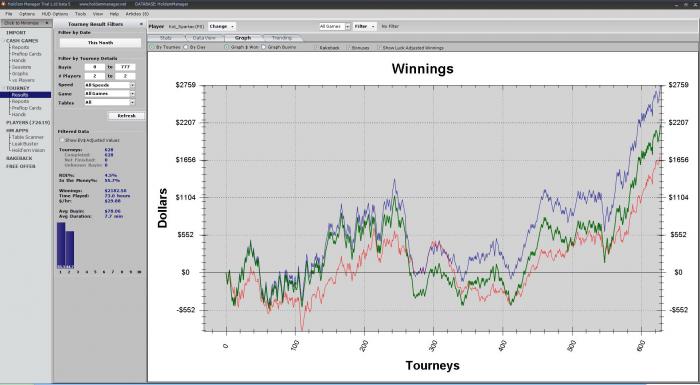This screenshot has height=385, width=700.
Task: Open Cash Games Graphs
Action: (x=20, y=74)
